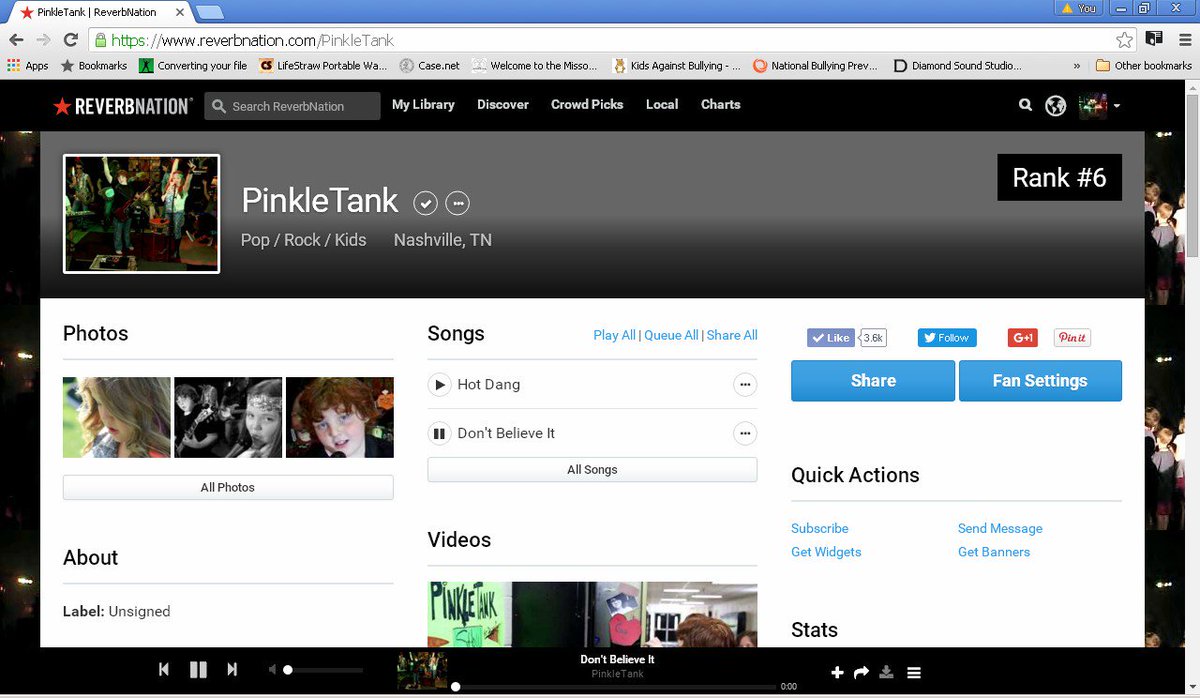Open the Local menu item
Screen dimensions: 1200x698
click(662, 104)
